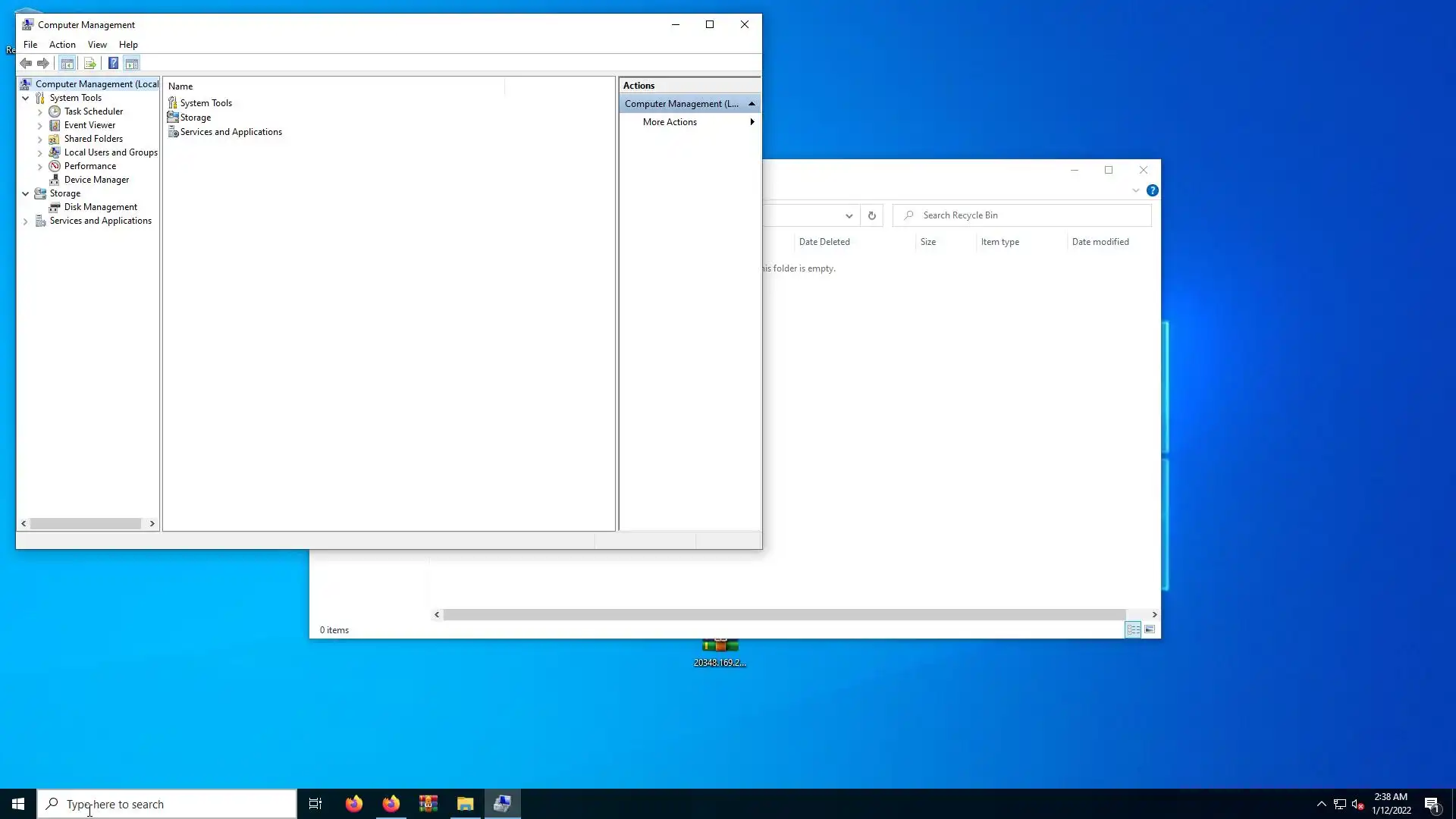
Task: Collapse the Computer Management actions section
Action: (x=752, y=104)
